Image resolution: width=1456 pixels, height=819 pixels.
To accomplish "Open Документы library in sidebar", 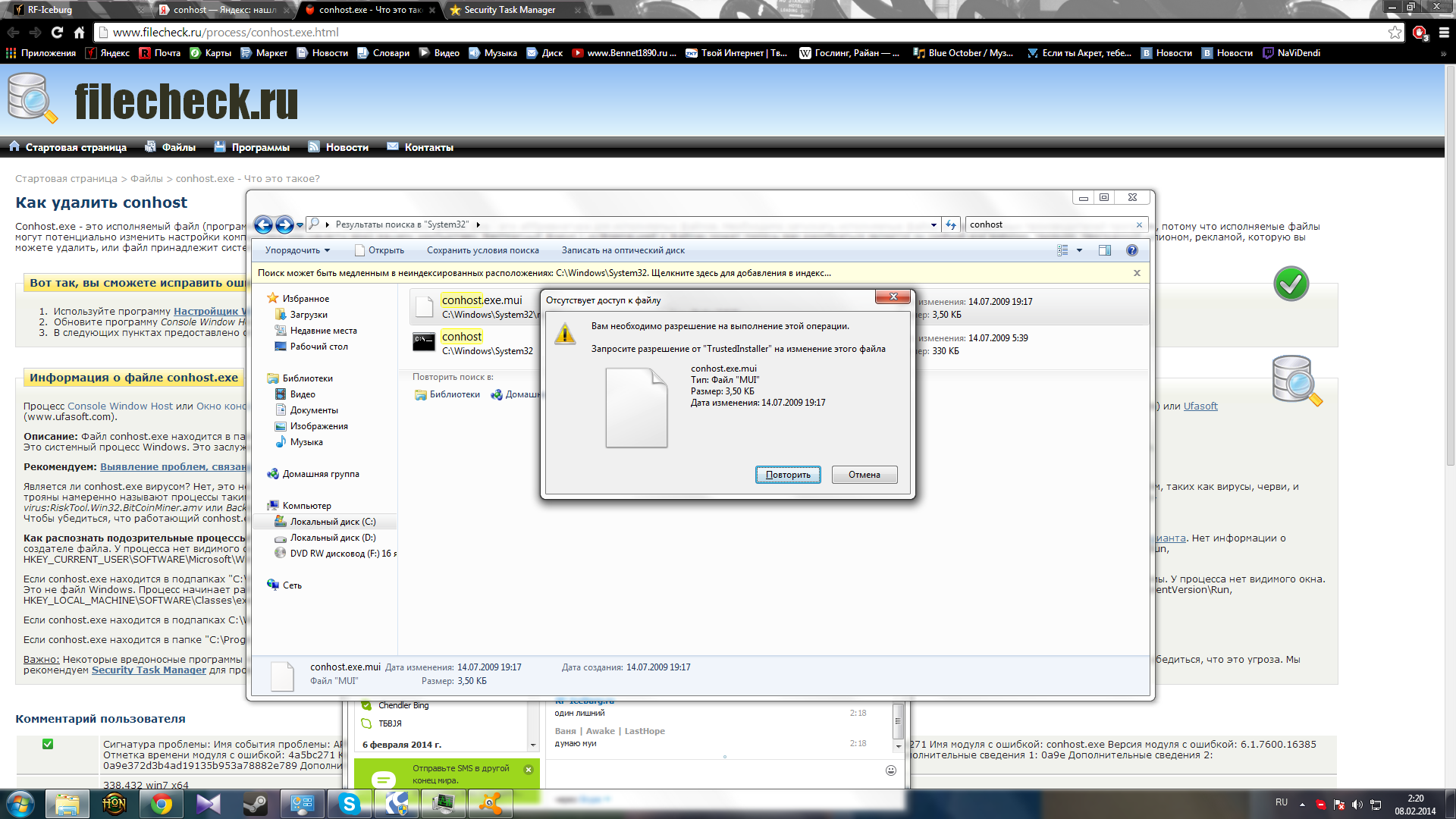I will tap(314, 410).
